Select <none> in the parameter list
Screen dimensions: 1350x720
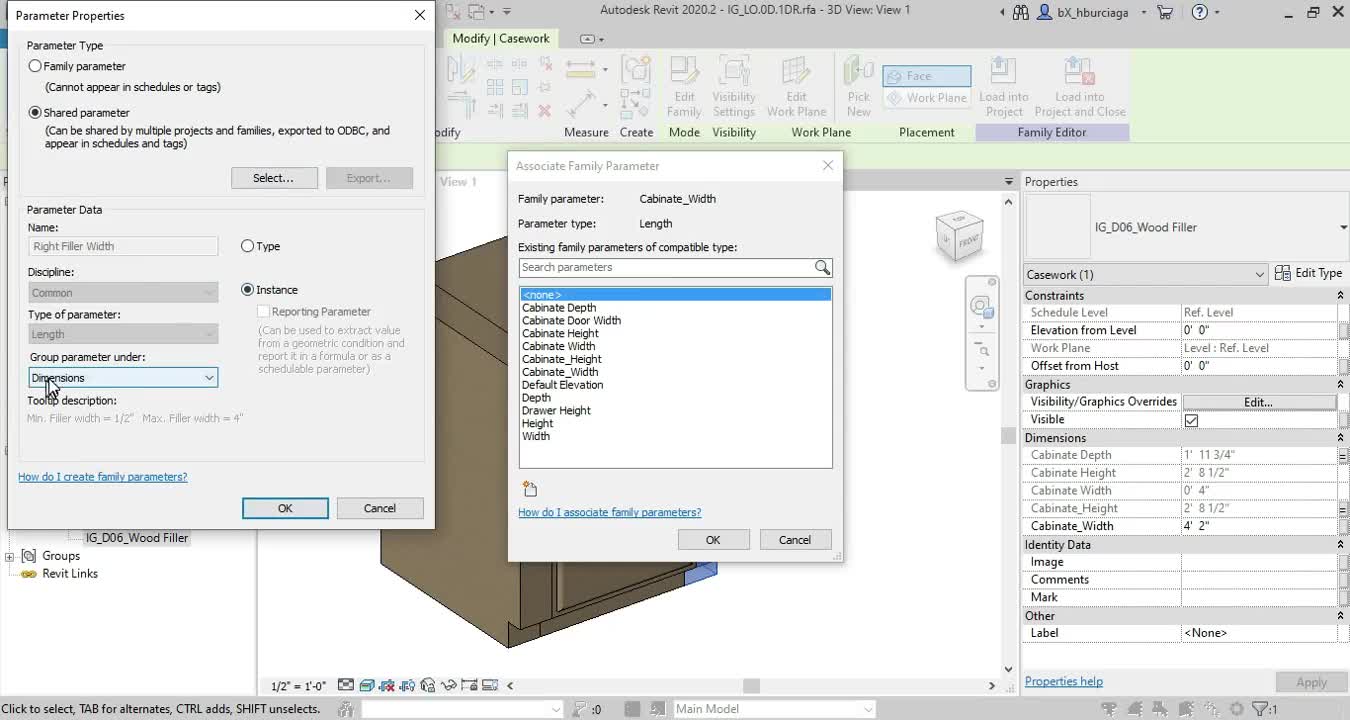click(675, 295)
